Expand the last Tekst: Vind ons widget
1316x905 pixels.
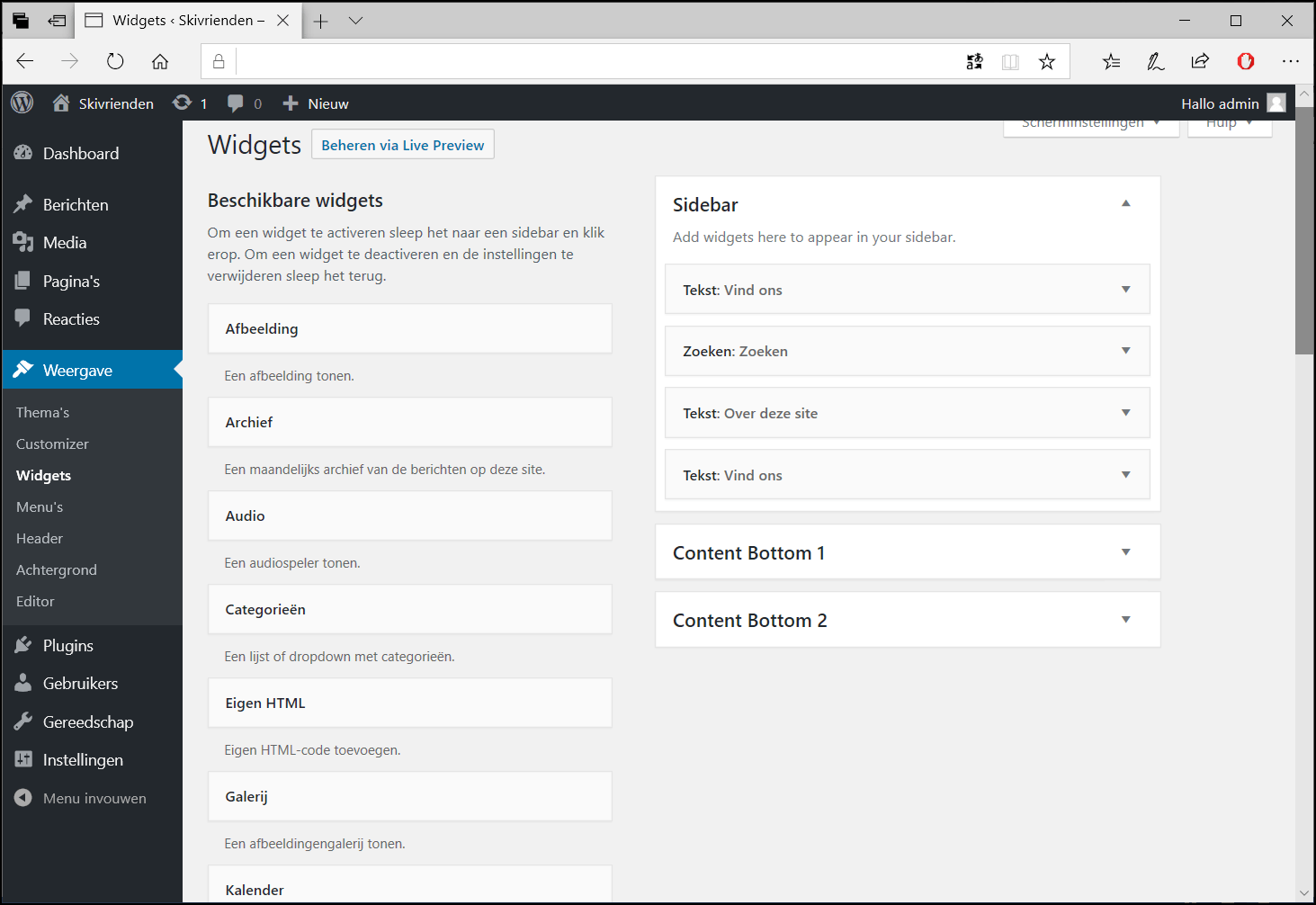click(1125, 475)
